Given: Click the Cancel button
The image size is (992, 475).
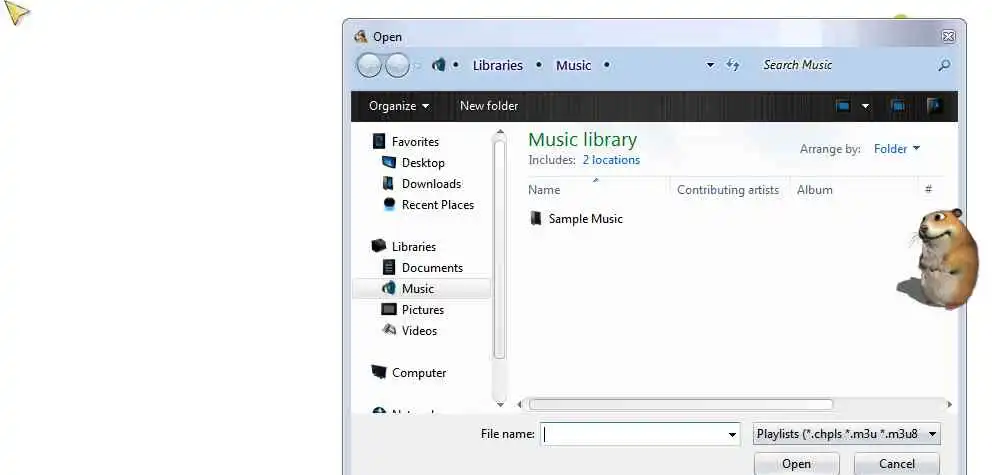Looking at the screenshot, I should (896, 464).
